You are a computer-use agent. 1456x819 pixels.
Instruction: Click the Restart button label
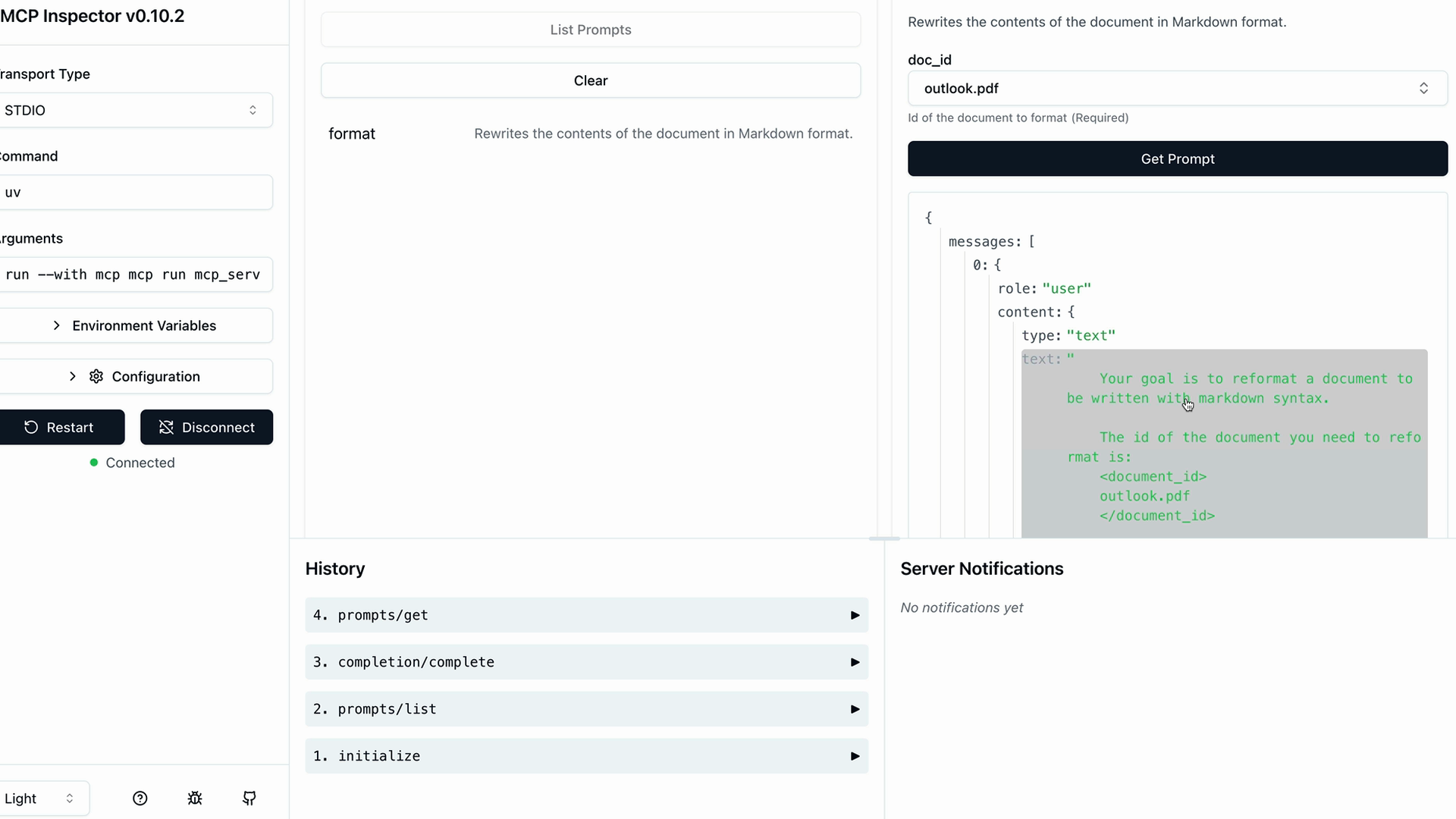[70, 427]
